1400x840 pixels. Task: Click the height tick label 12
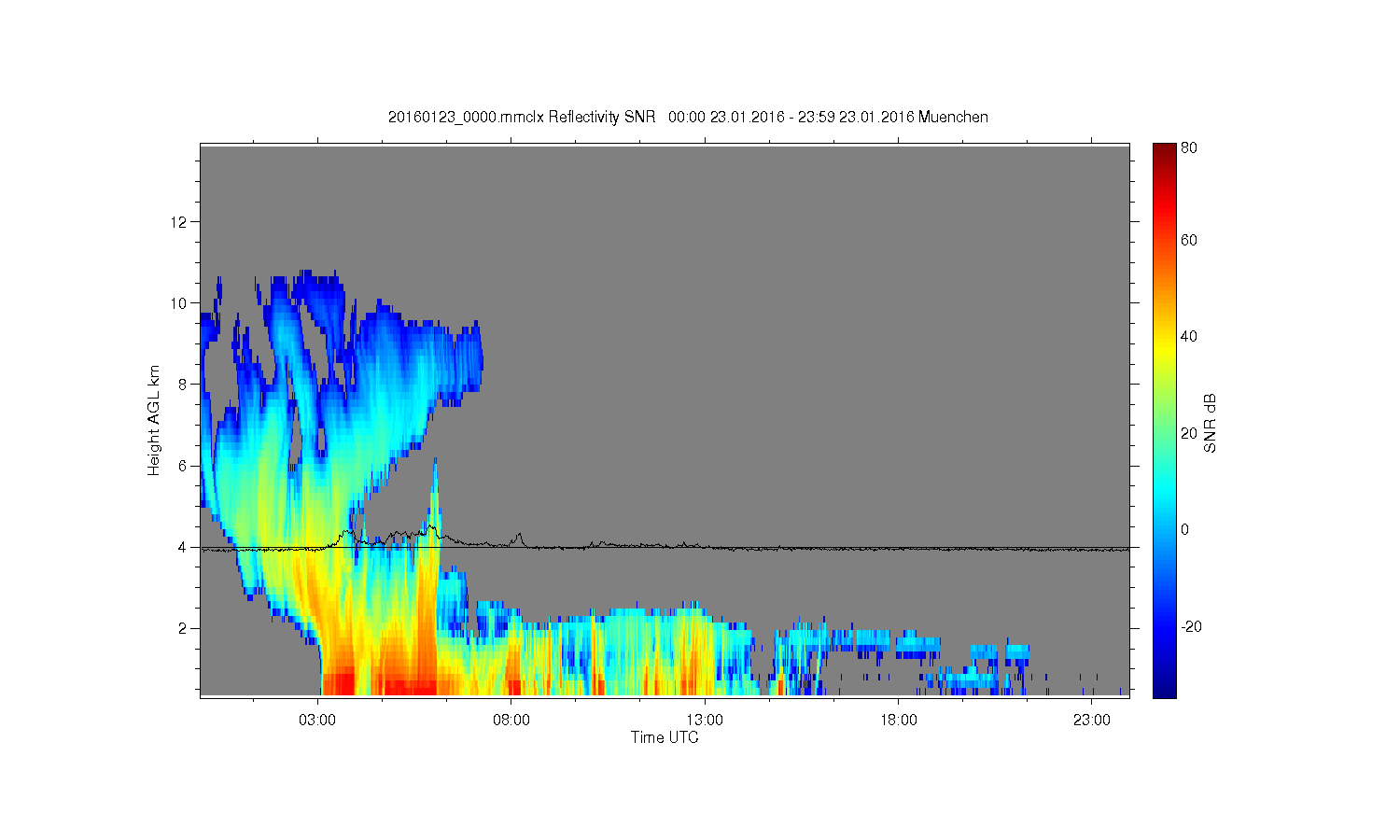180,221
